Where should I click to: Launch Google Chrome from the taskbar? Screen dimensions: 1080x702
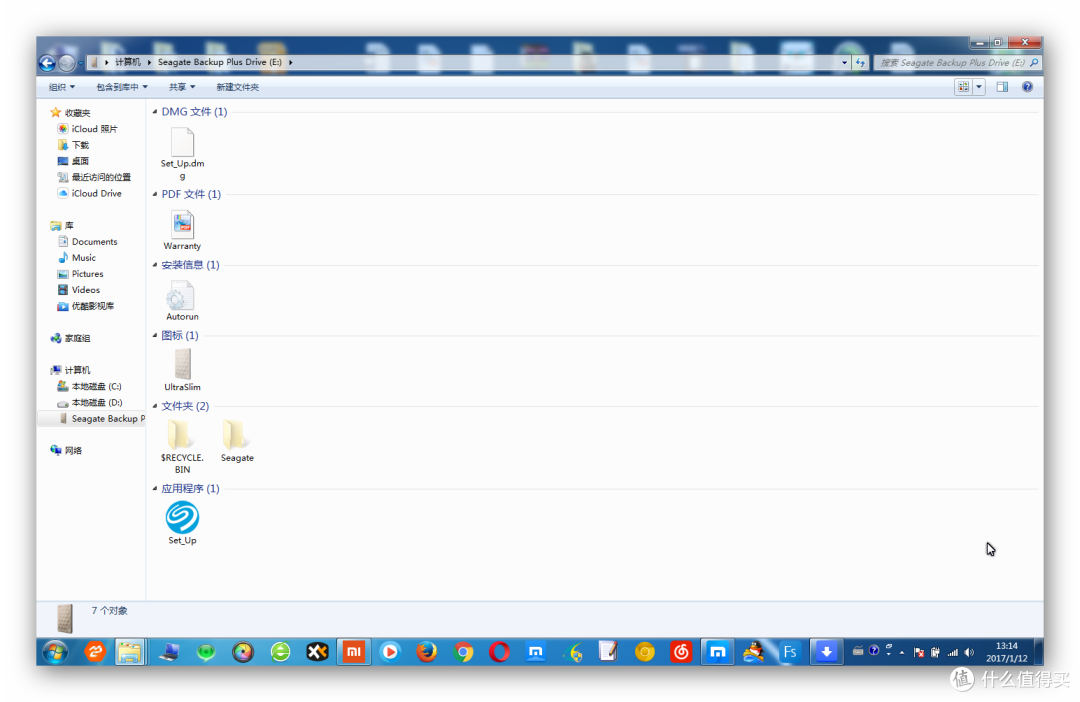(464, 652)
